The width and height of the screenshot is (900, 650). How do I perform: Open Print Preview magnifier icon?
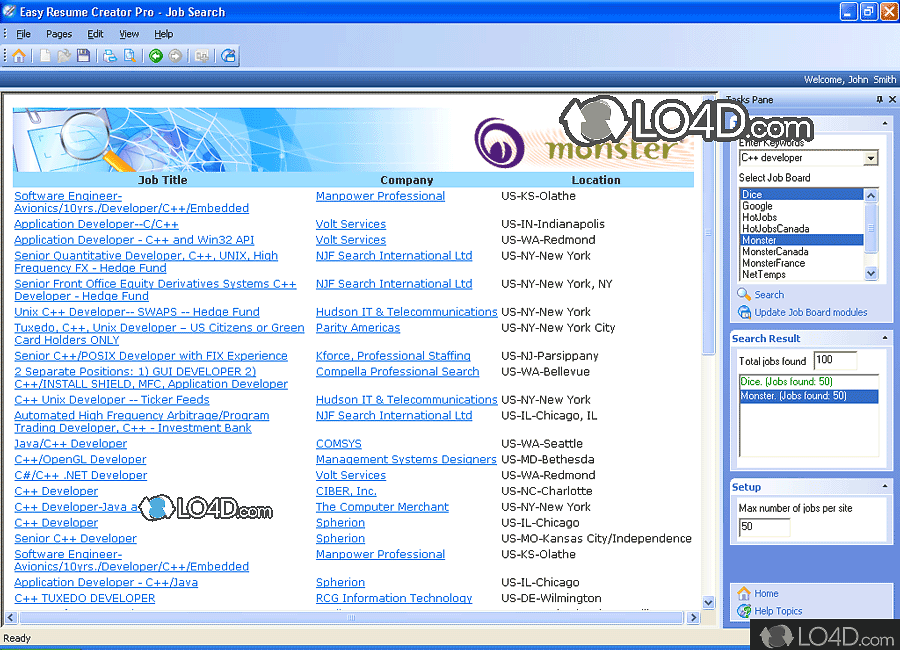coord(130,56)
